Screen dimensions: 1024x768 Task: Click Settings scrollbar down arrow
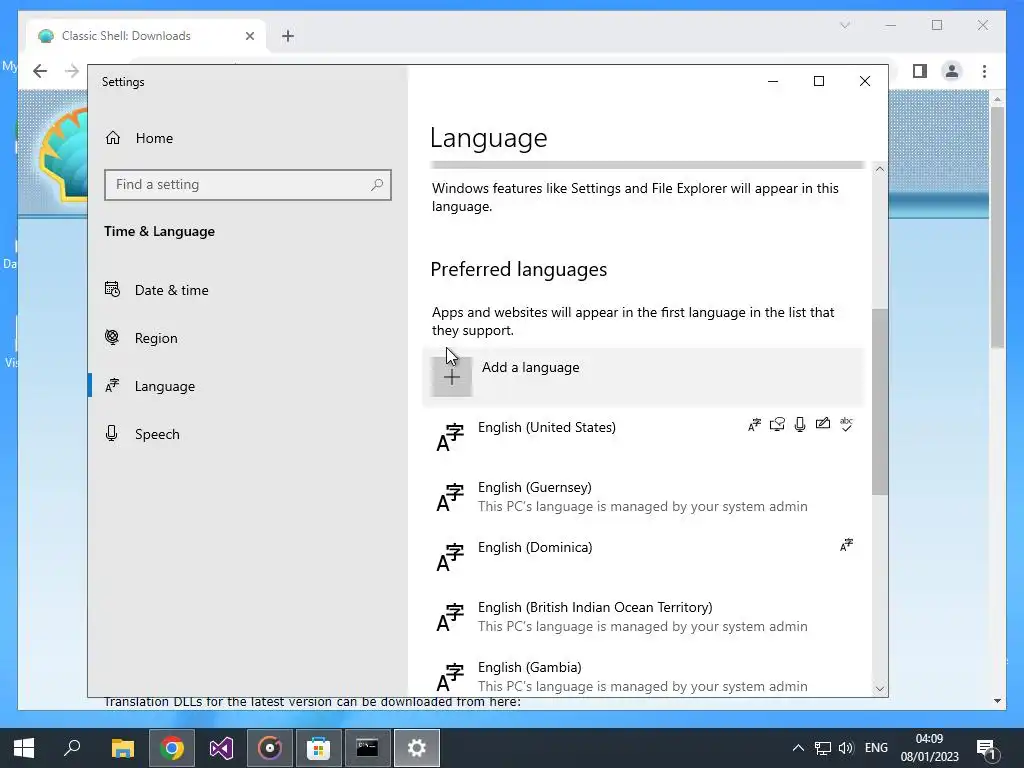point(880,689)
